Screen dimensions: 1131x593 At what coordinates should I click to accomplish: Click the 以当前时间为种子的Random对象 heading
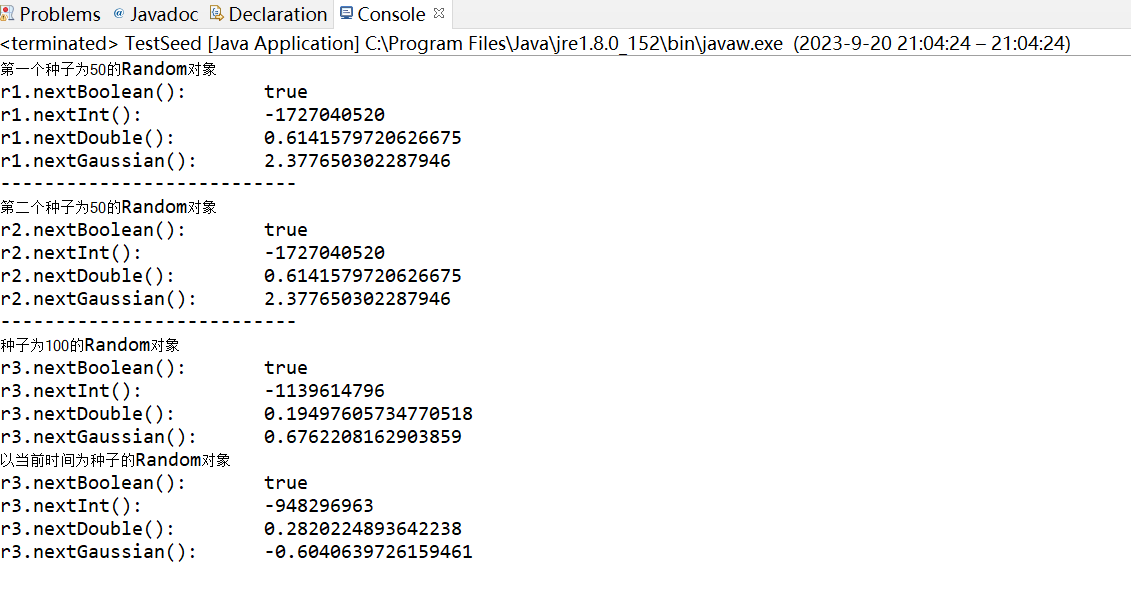coord(115,460)
